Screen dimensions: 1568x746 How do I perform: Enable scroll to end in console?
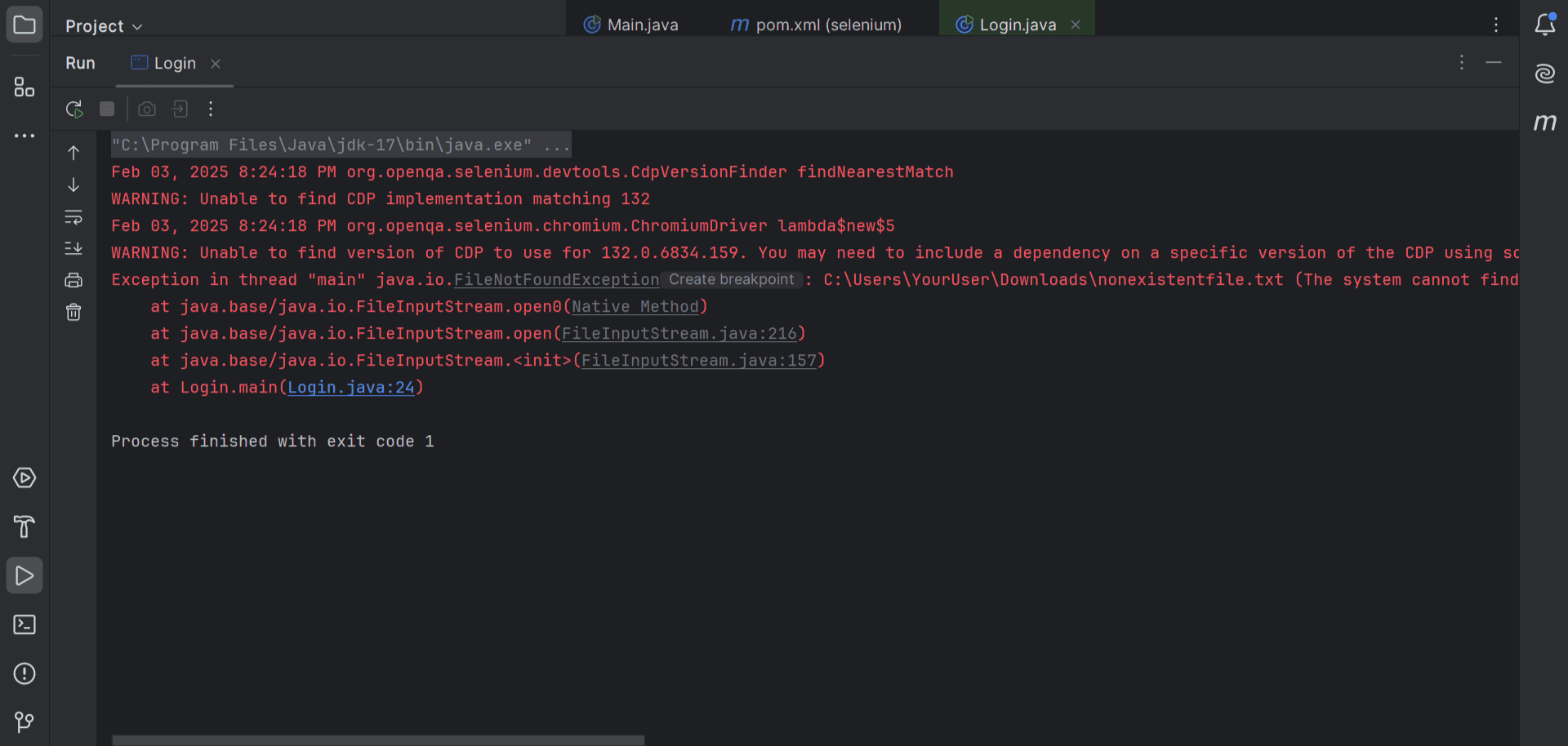73,248
